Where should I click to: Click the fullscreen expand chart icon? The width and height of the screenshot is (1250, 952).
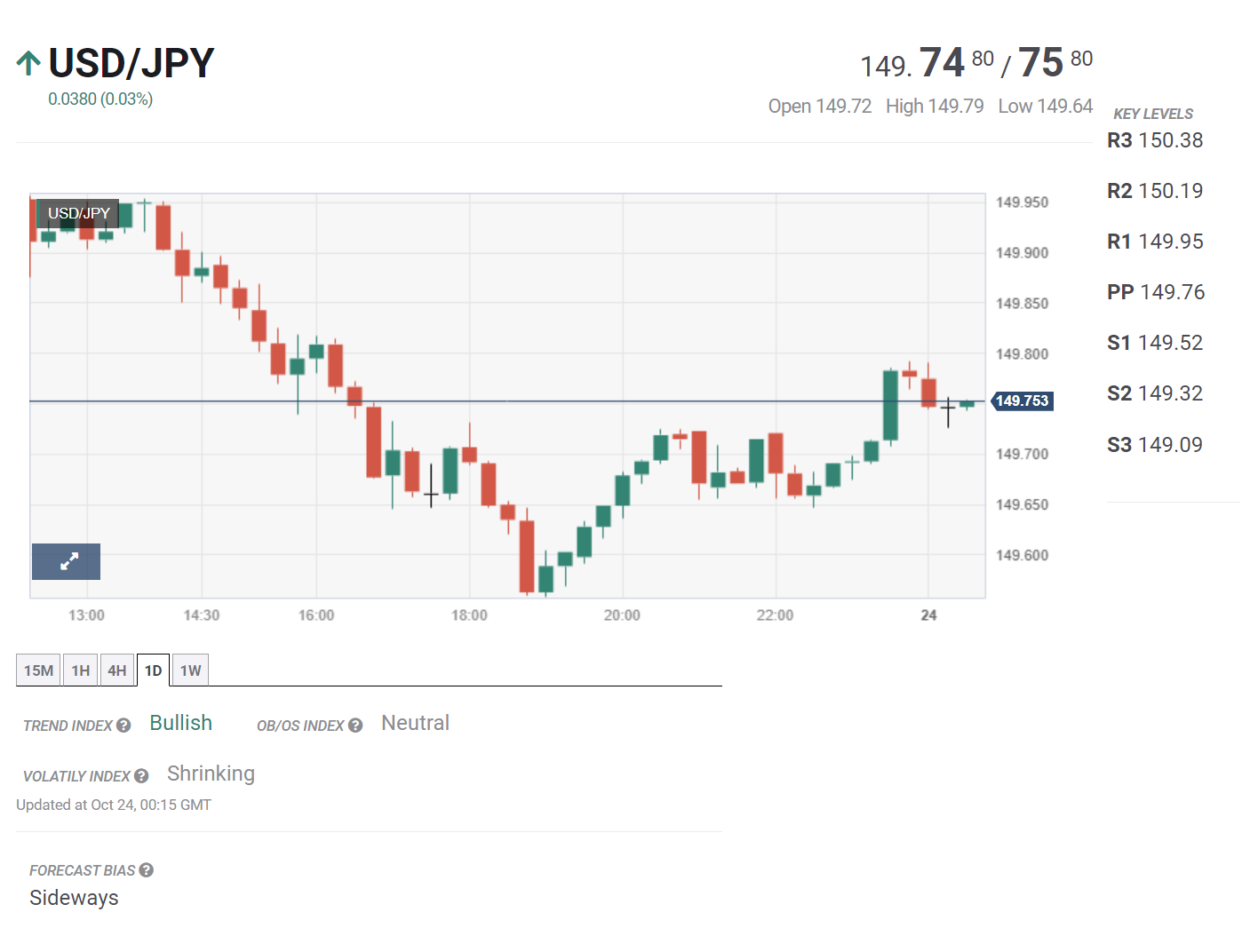point(67,561)
